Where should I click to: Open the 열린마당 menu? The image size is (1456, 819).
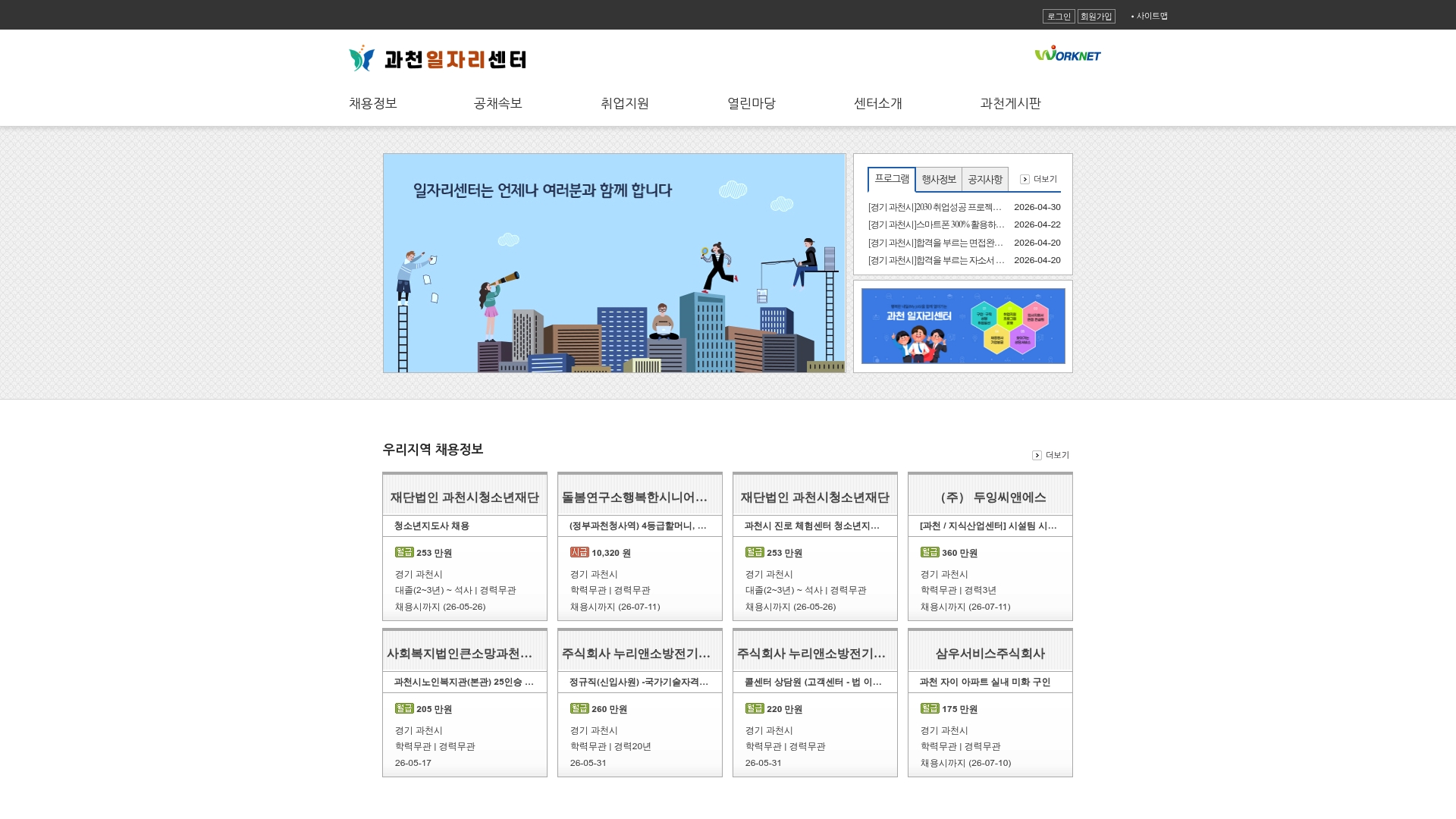pos(752,103)
